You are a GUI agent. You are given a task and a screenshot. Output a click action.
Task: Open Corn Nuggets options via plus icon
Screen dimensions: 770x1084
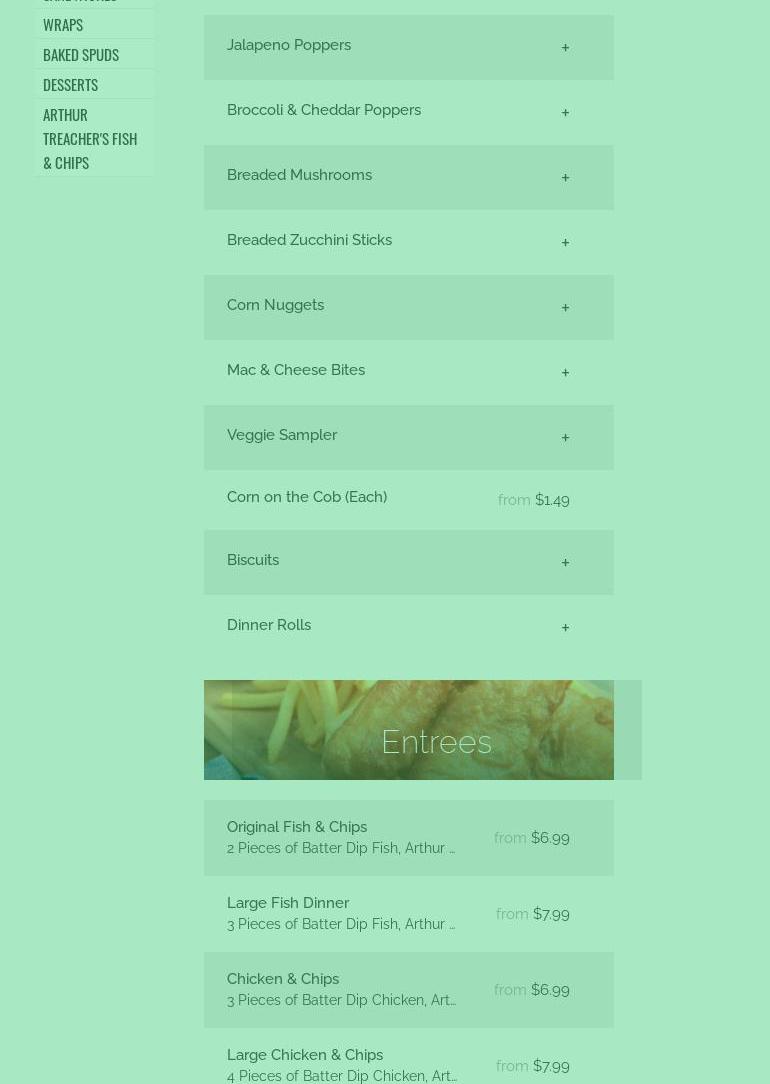[565, 308]
